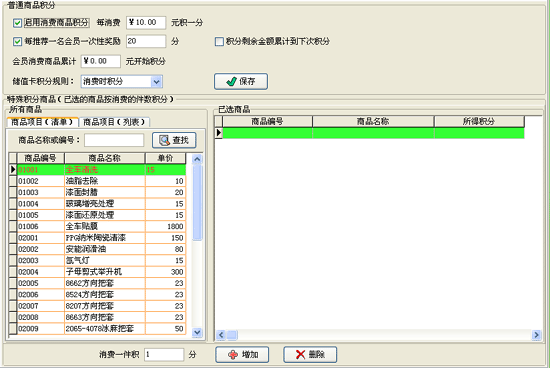Click the product list vertical scrollbar thumb

197,202
